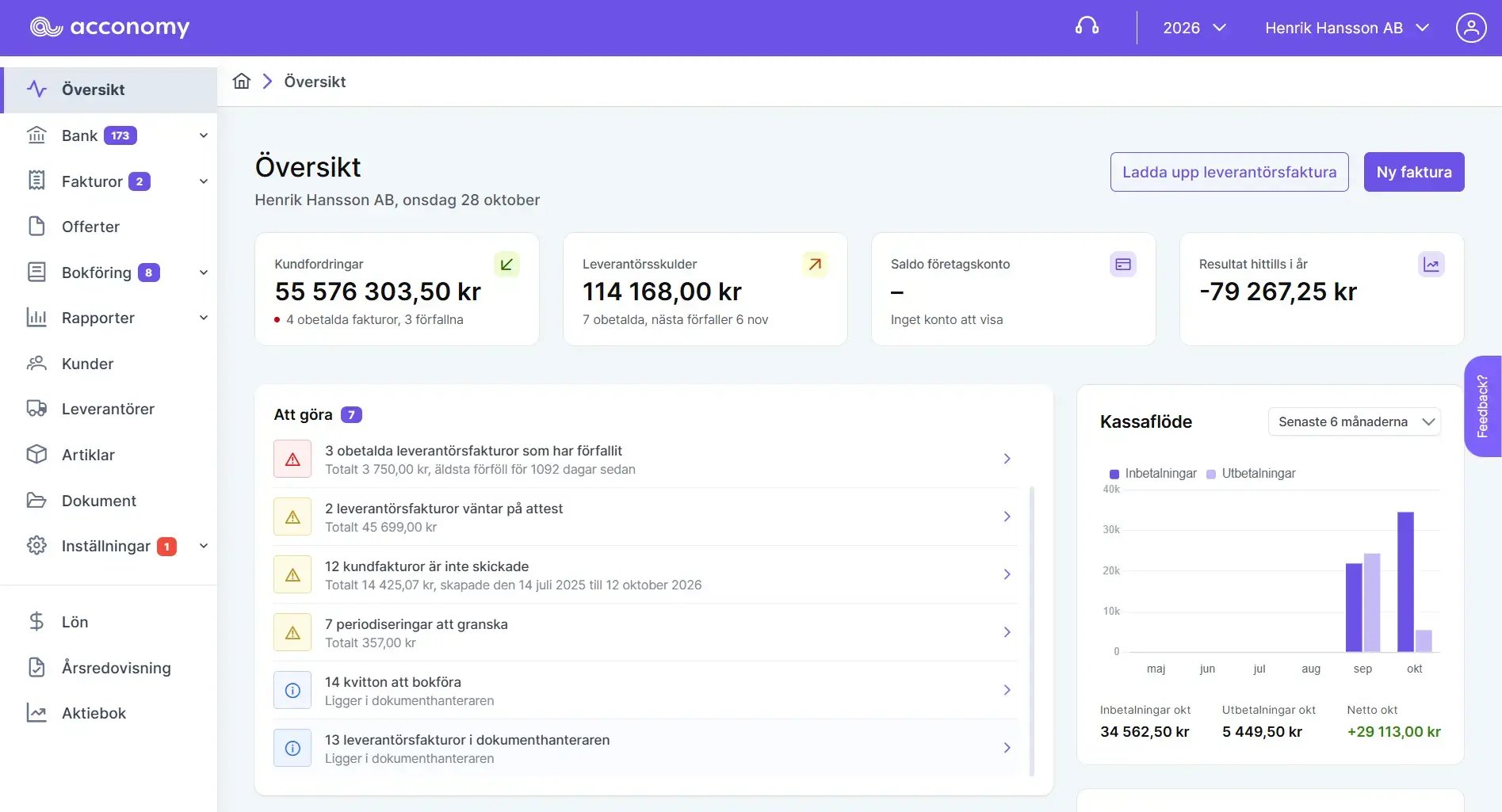Viewport: 1502px width, 812px height.
Task: Expand the Bank sidebar section chevron
Action: click(204, 135)
